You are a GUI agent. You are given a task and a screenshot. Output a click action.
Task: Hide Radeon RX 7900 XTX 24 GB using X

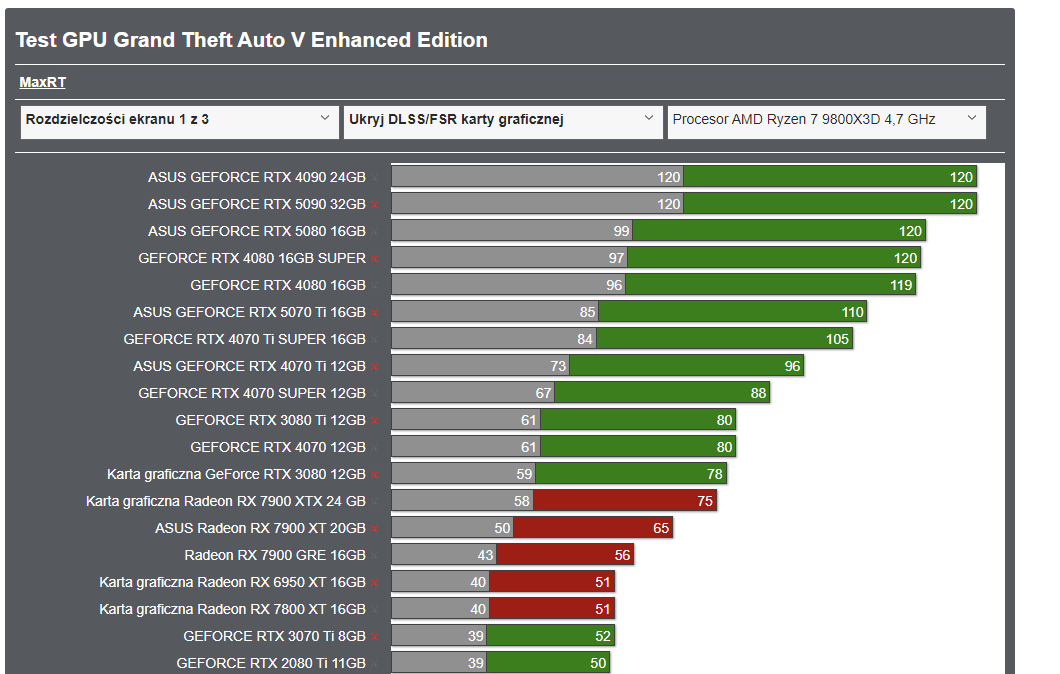(375, 501)
